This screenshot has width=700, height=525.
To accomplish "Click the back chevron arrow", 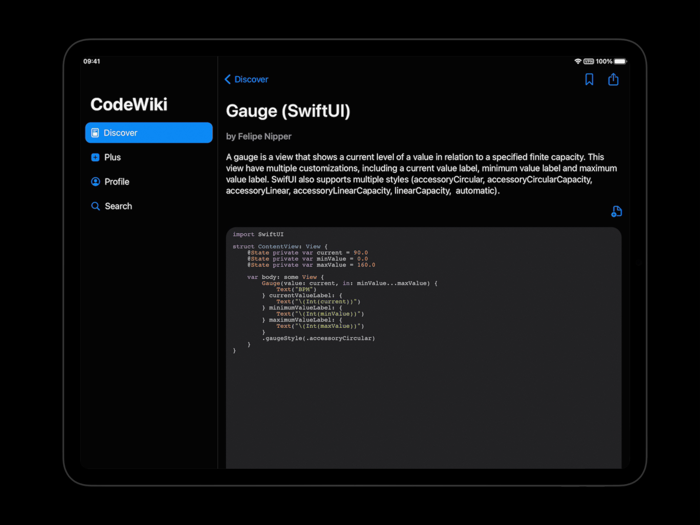I will click(228, 79).
